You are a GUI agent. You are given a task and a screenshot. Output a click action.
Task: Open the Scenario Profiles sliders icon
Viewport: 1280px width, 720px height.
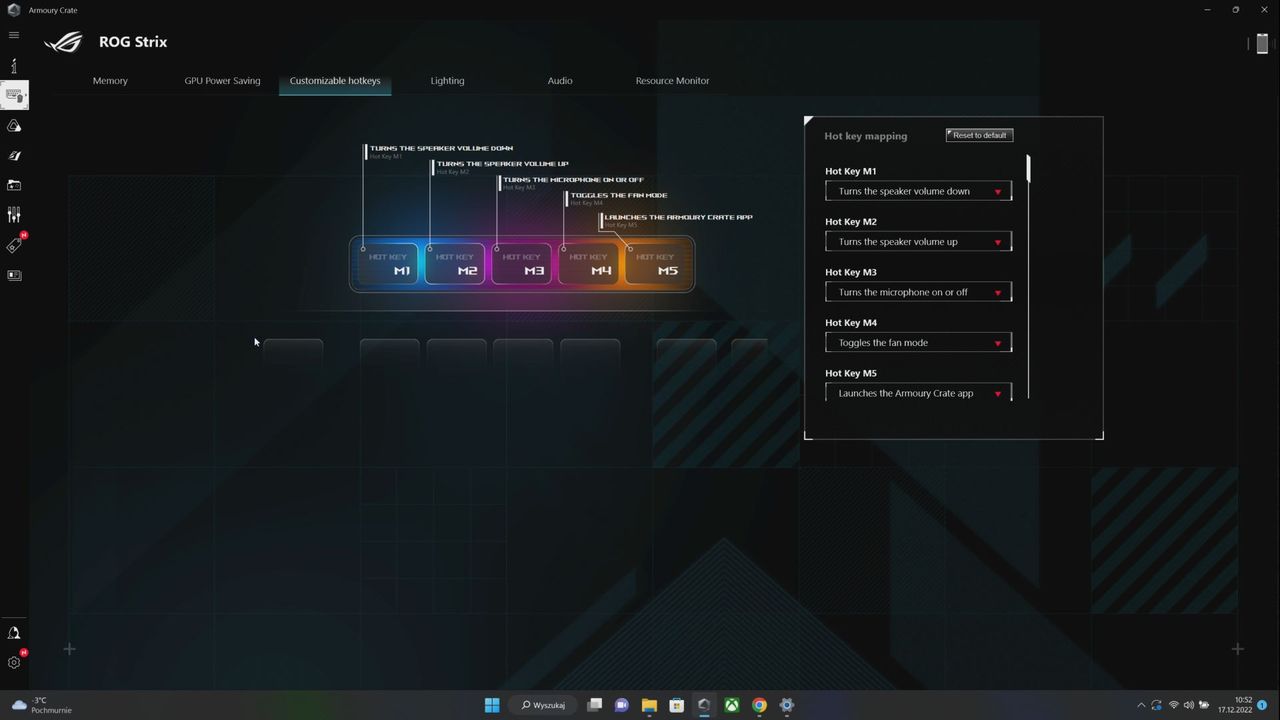[14, 215]
